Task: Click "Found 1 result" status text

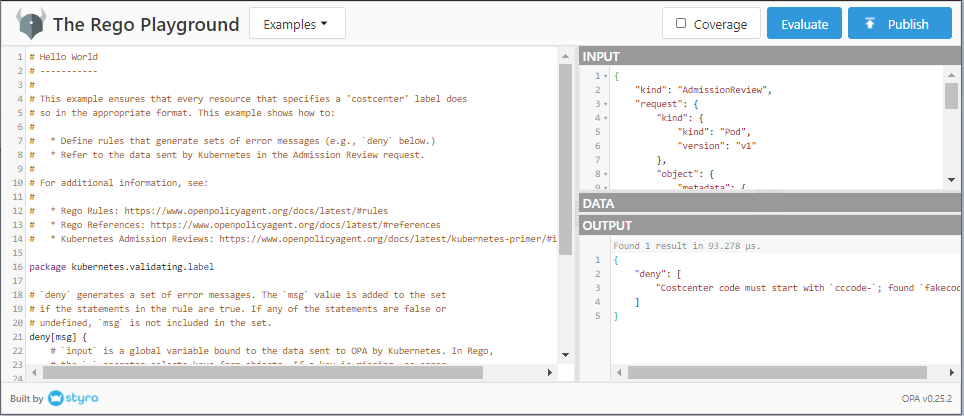Action: tap(687, 246)
